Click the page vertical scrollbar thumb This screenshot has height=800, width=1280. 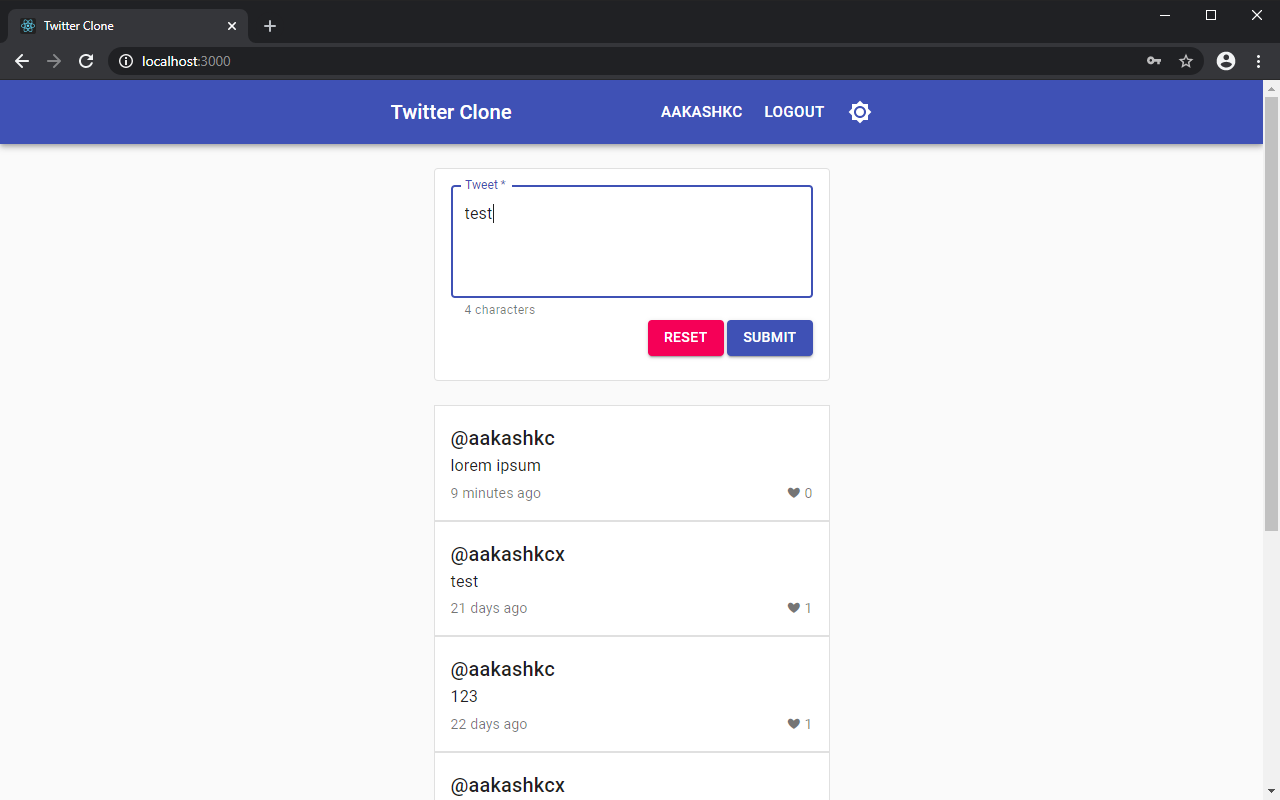tap(1271, 313)
